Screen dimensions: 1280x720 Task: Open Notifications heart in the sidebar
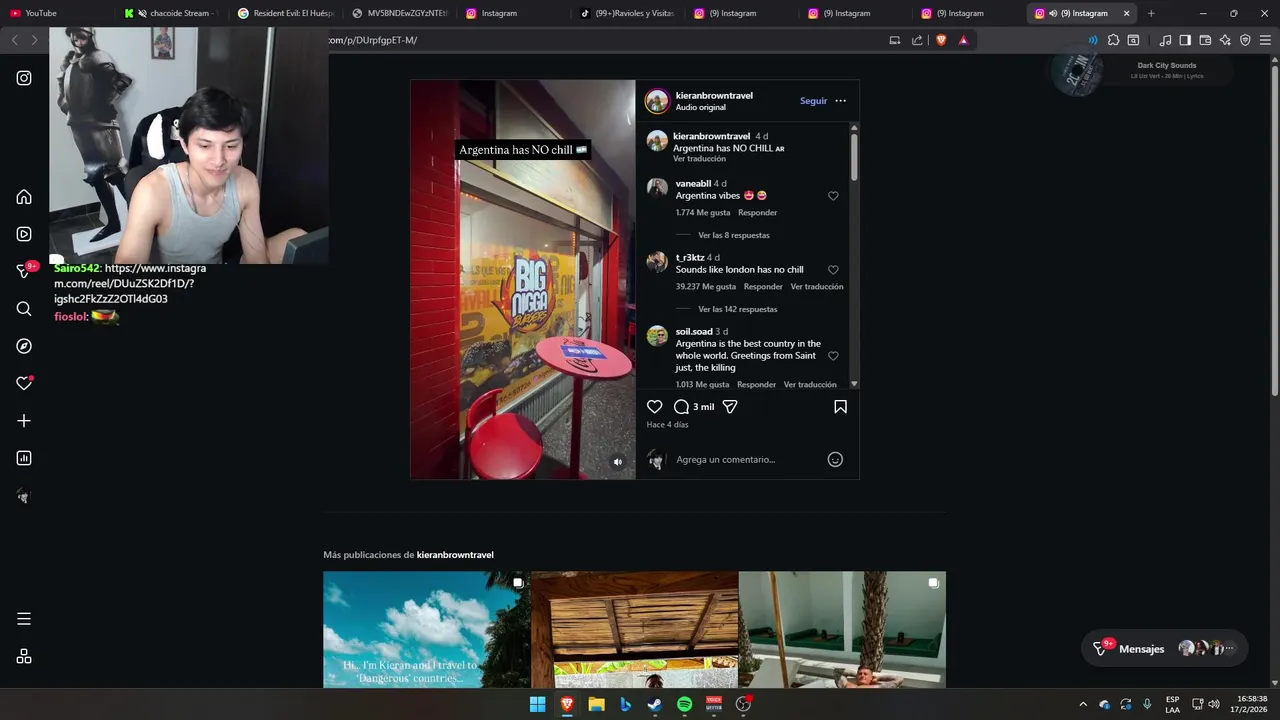click(x=24, y=383)
